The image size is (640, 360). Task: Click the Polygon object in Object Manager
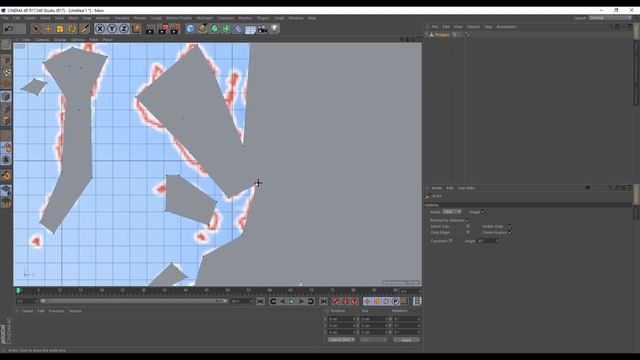pyautogui.click(x=442, y=35)
